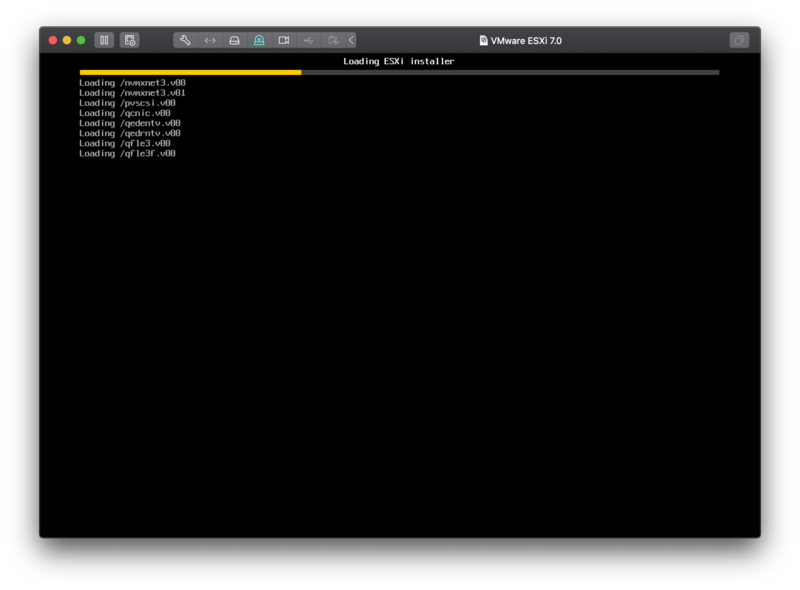800x590 pixels.
Task: Click the 'Loading /qcnic.v00' line
Action: pos(124,113)
